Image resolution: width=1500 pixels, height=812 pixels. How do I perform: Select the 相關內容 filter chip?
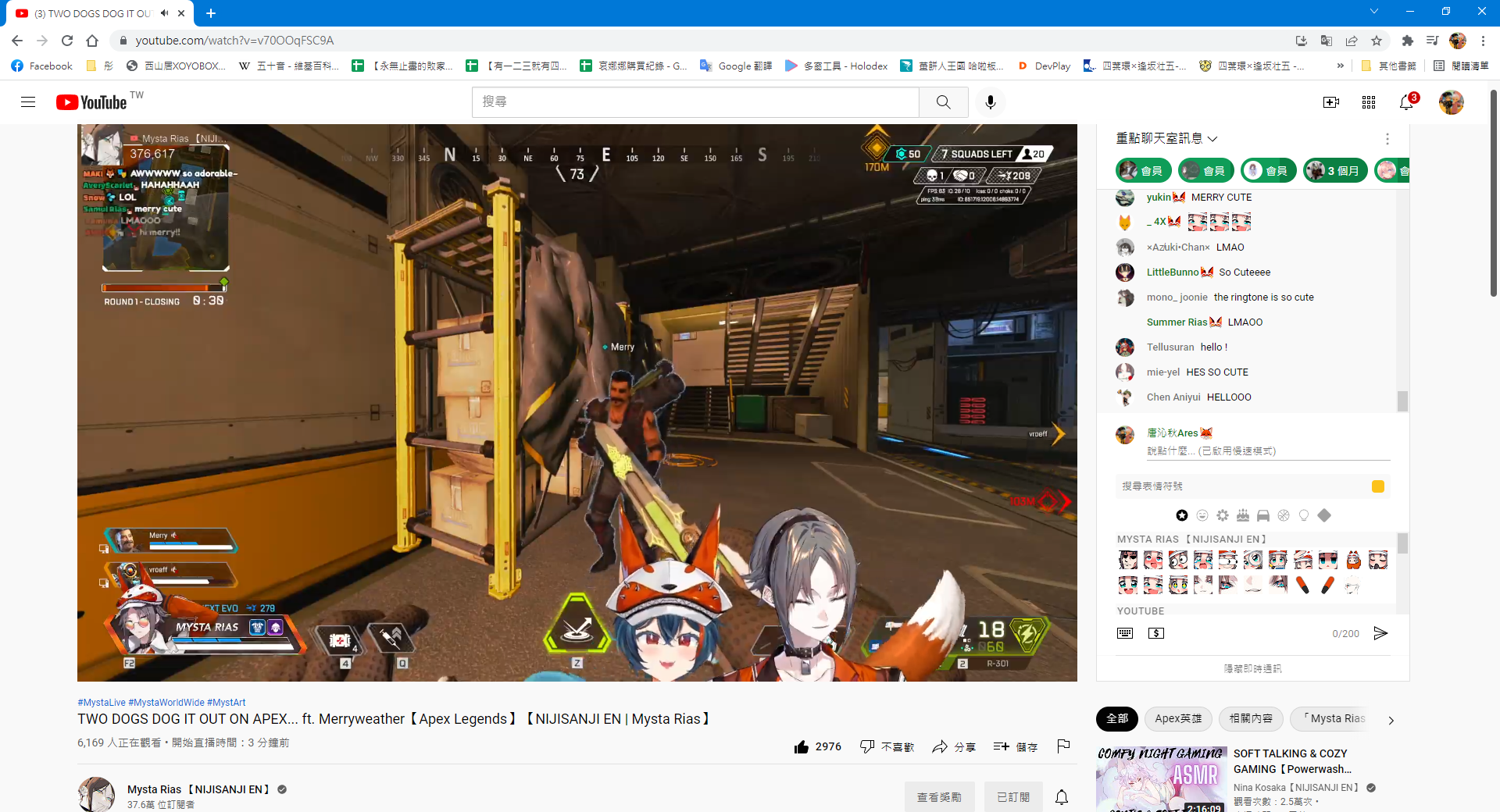click(x=1251, y=718)
